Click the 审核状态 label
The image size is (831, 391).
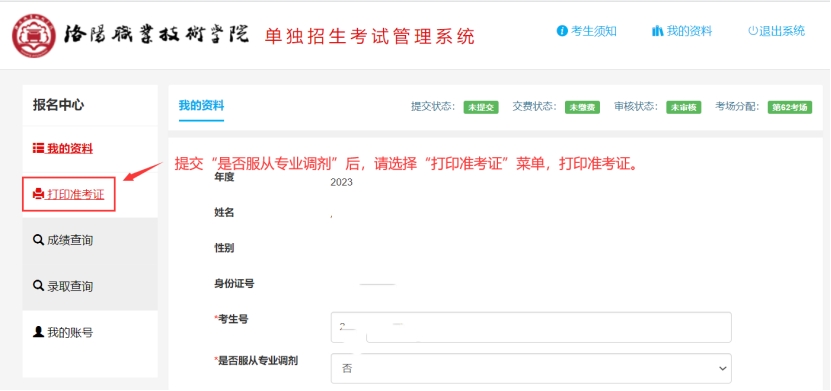tap(636, 106)
